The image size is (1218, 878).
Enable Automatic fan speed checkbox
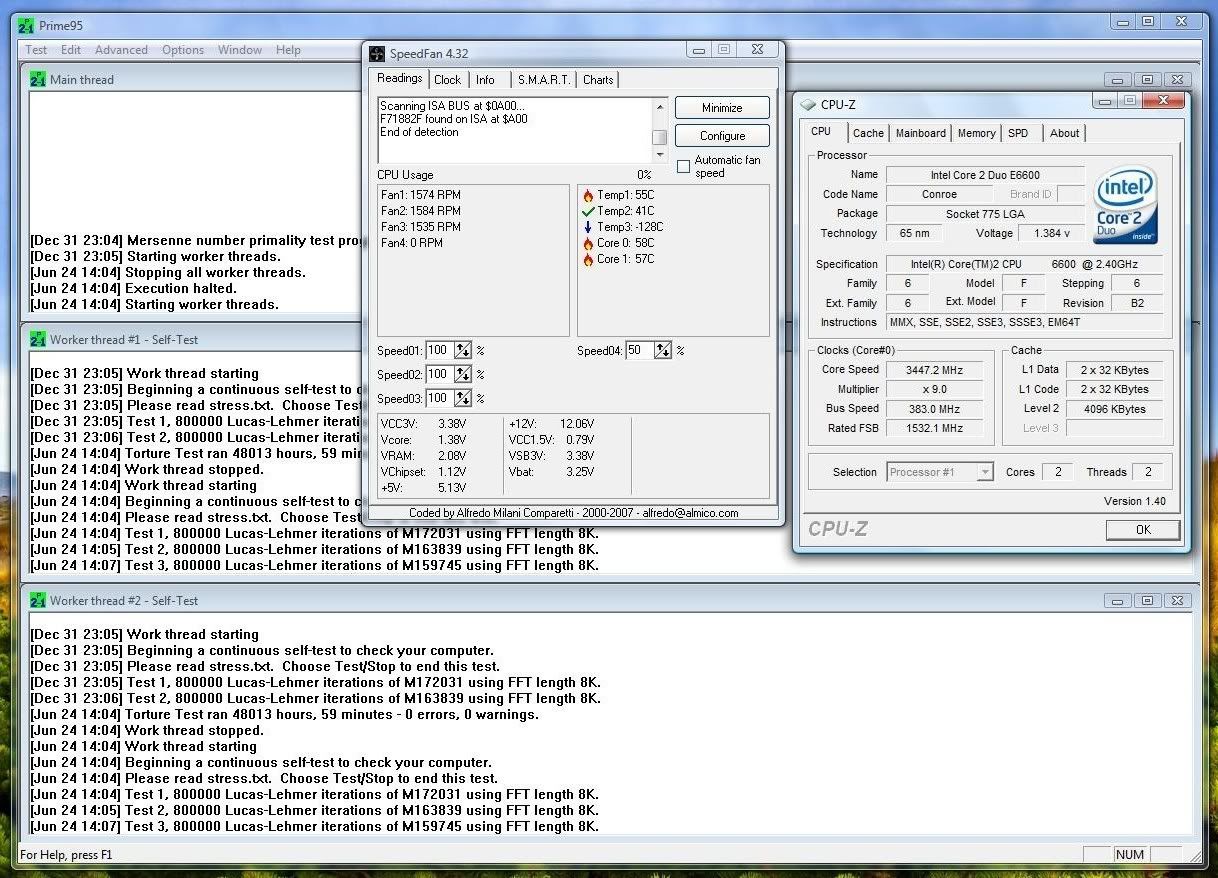(684, 166)
